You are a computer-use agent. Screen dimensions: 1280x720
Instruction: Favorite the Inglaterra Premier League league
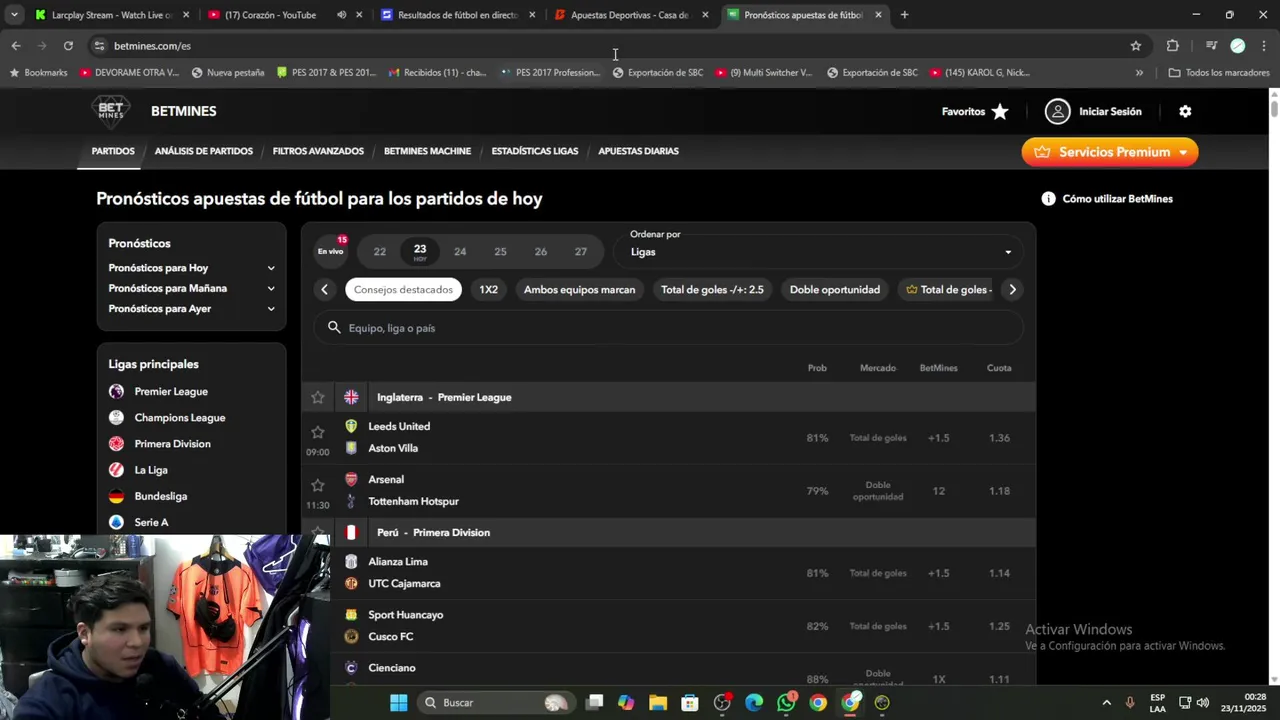tap(318, 397)
